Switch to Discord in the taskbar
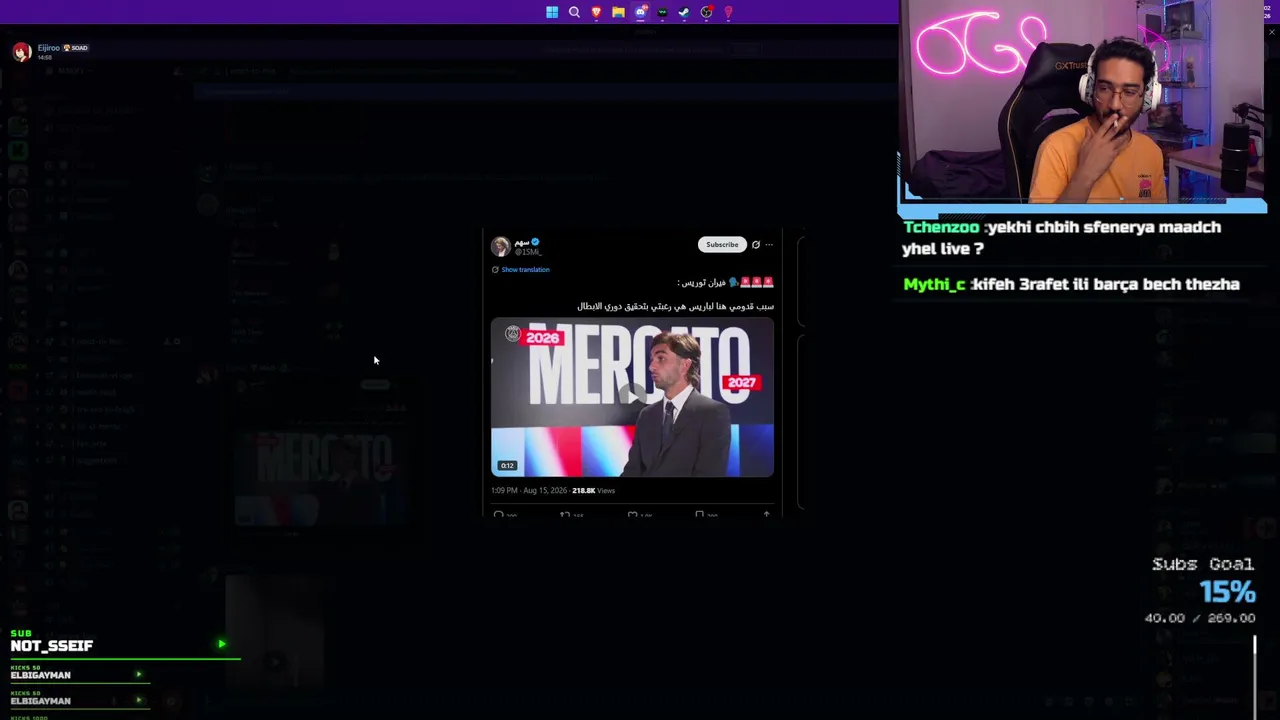This screenshot has height=720, width=1280. point(640,12)
